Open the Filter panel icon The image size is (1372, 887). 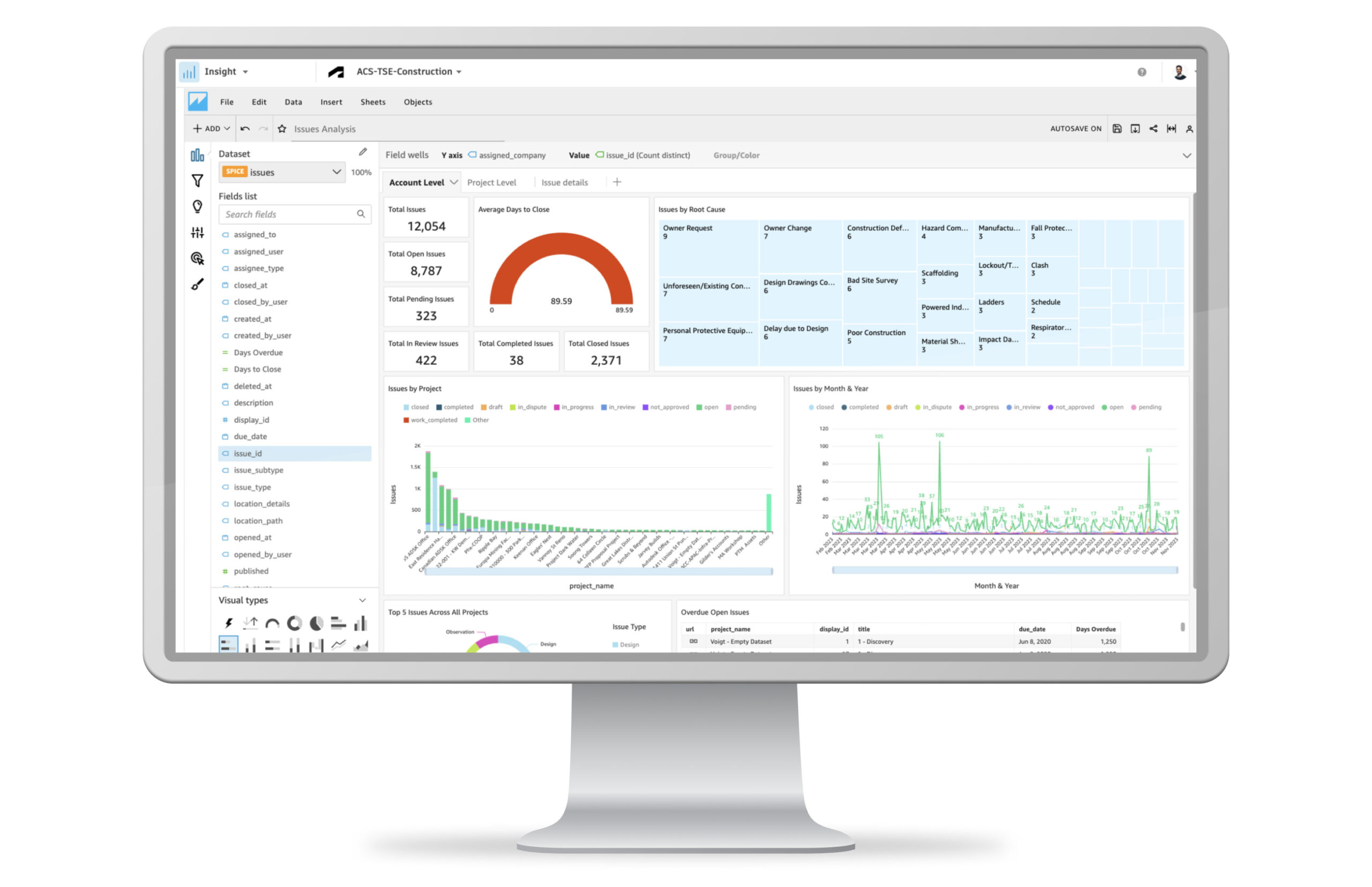pyautogui.click(x=198, y=180)
